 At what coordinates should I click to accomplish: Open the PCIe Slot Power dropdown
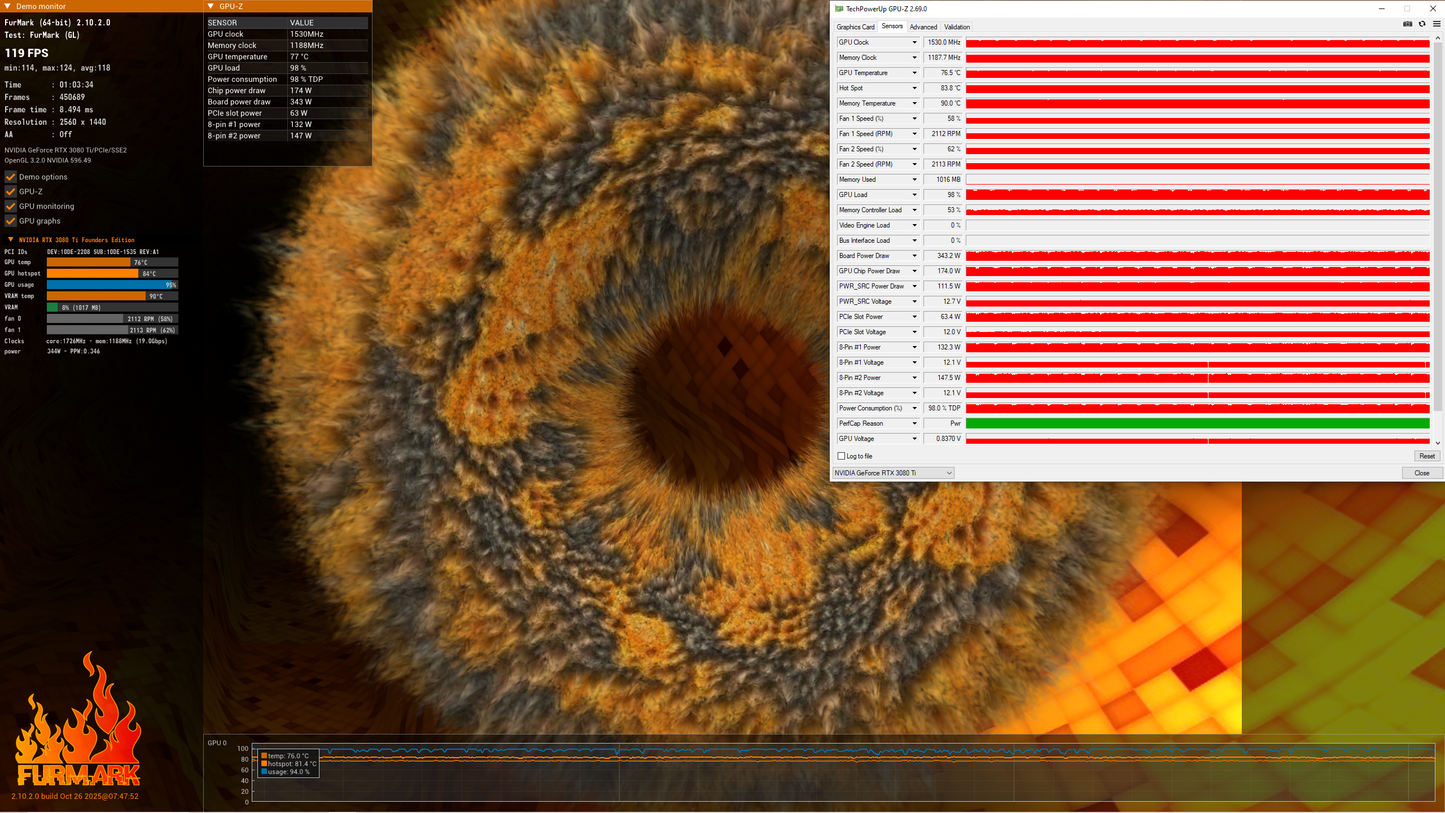[x=914, y=317]
